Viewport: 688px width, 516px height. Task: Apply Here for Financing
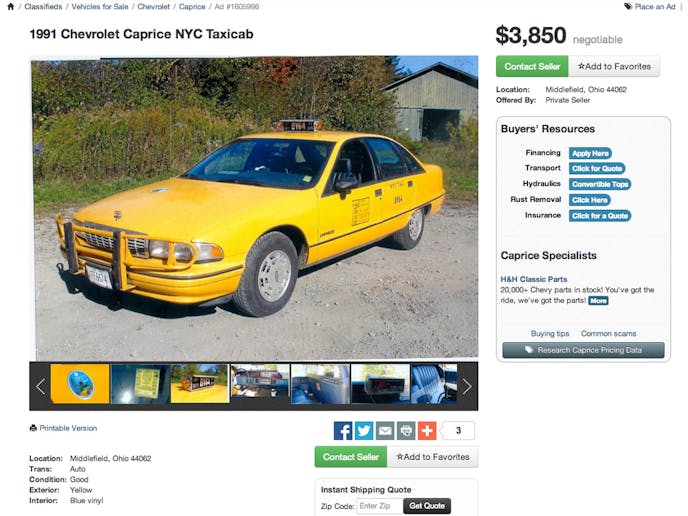[x=590, y=153]
